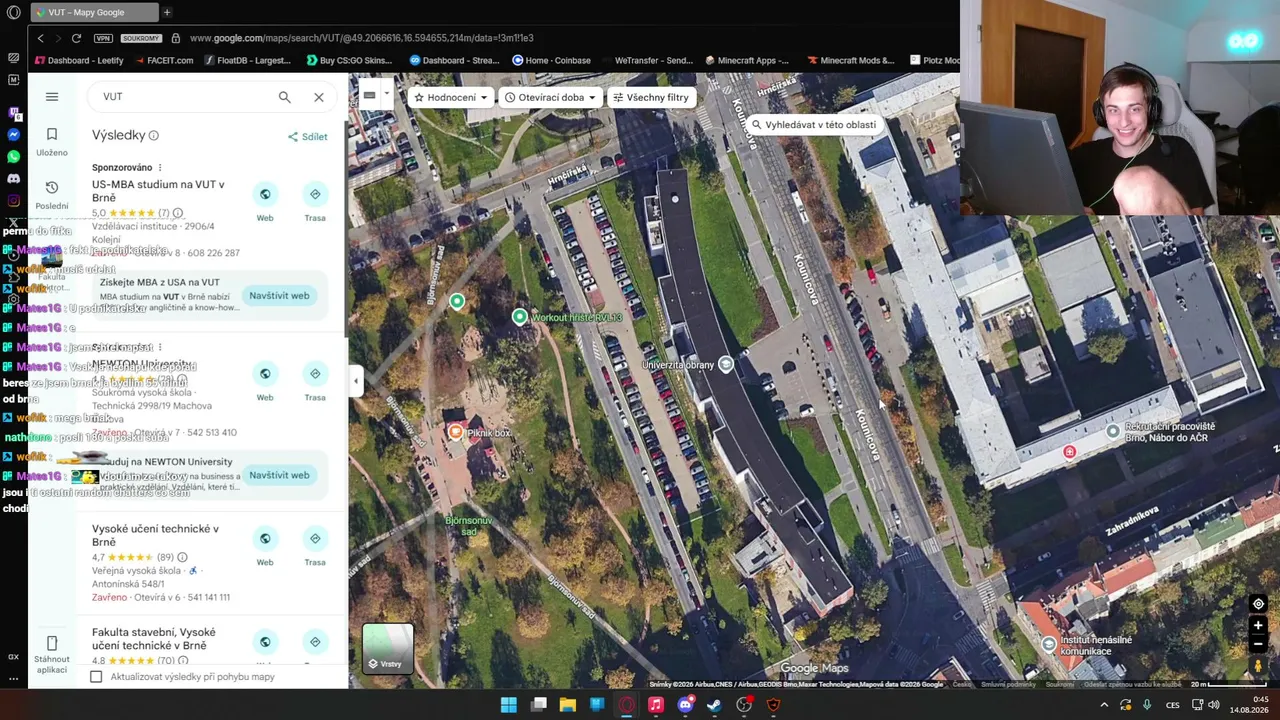The height and width of the screenshot is (720, 1280).
Task: Open the Hodnocení rating filter dropdown
Action: (451, 97)
